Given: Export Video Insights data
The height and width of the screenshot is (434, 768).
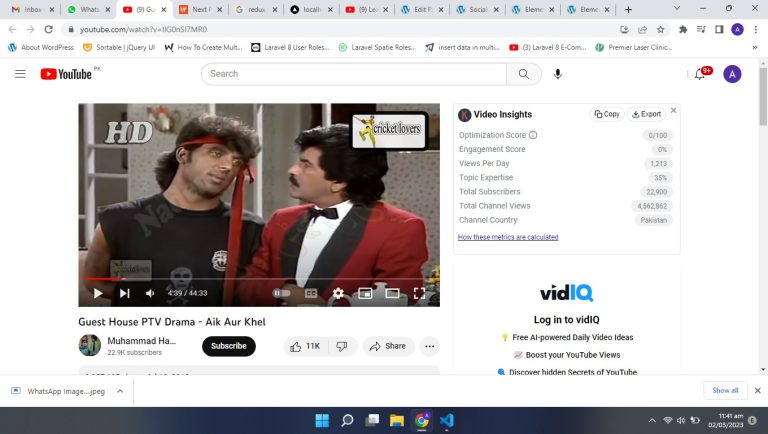Looking at the screenshot, I should coord(647,114).
